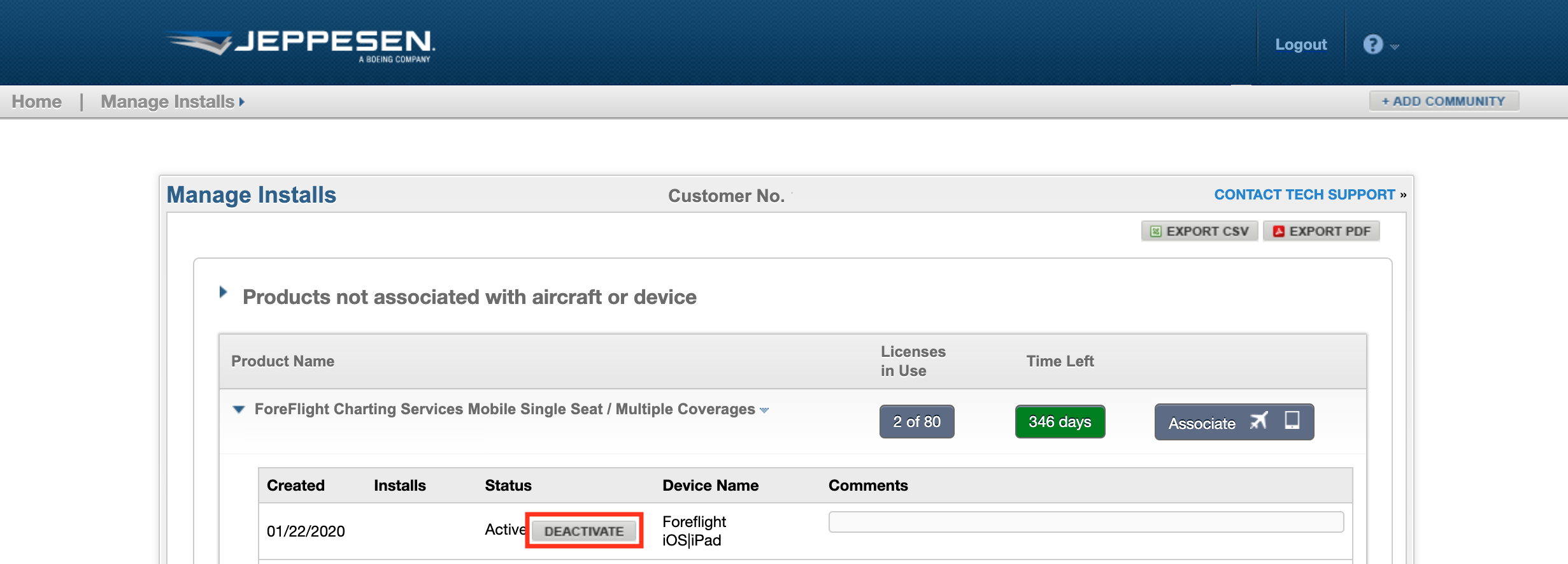This screenshot has width=1568, height=564.
Task: Open dropdown arrow after Multiple Coverages
Action: coord(764,410)
